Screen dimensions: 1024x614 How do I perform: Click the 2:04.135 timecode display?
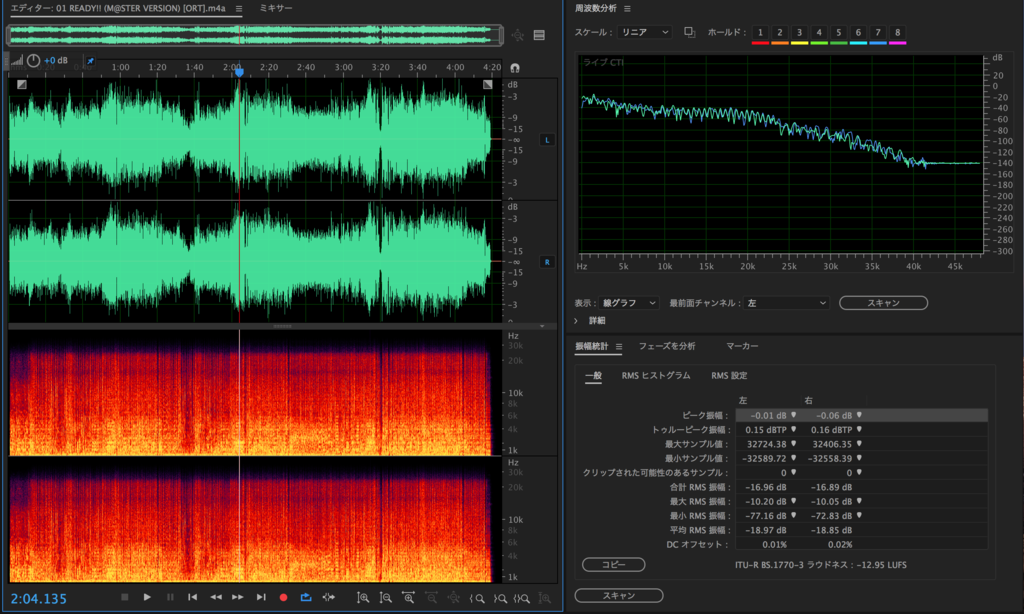click(39, 598)
